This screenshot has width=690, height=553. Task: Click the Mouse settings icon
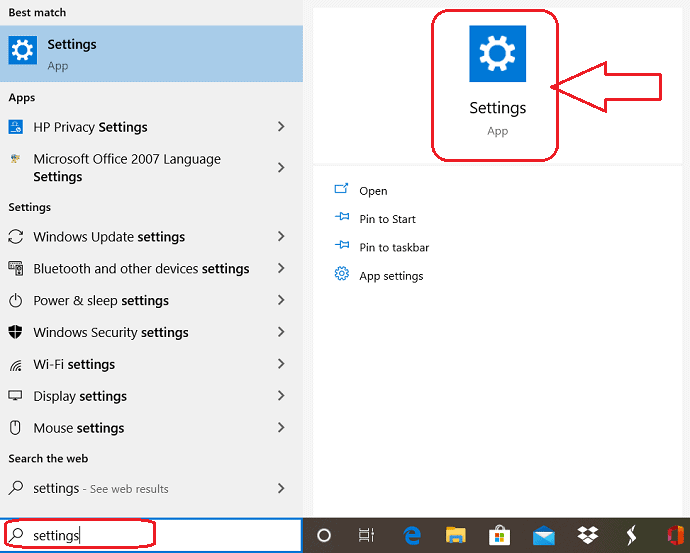pyautogui.click(x=15, y=428)
